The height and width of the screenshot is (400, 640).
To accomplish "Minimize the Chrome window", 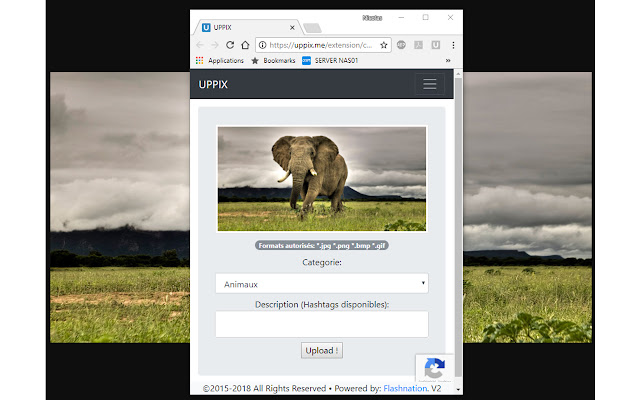I will pos(401,17).
